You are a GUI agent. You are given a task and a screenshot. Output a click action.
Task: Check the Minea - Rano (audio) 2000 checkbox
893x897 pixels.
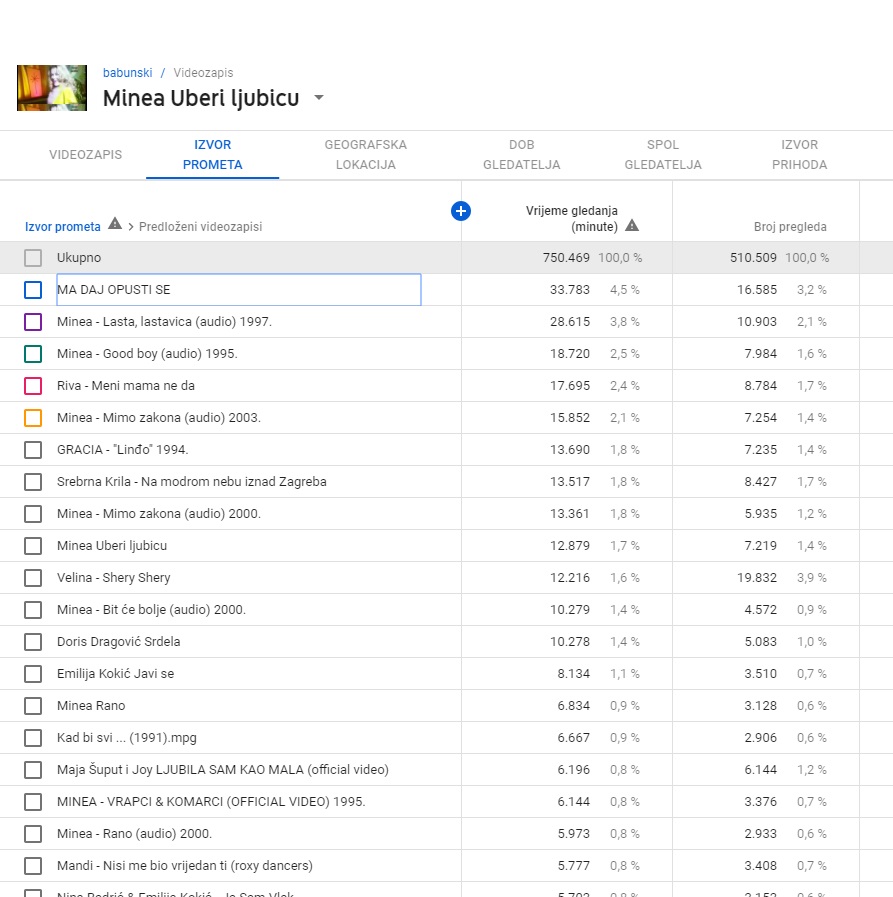[33, 834]
